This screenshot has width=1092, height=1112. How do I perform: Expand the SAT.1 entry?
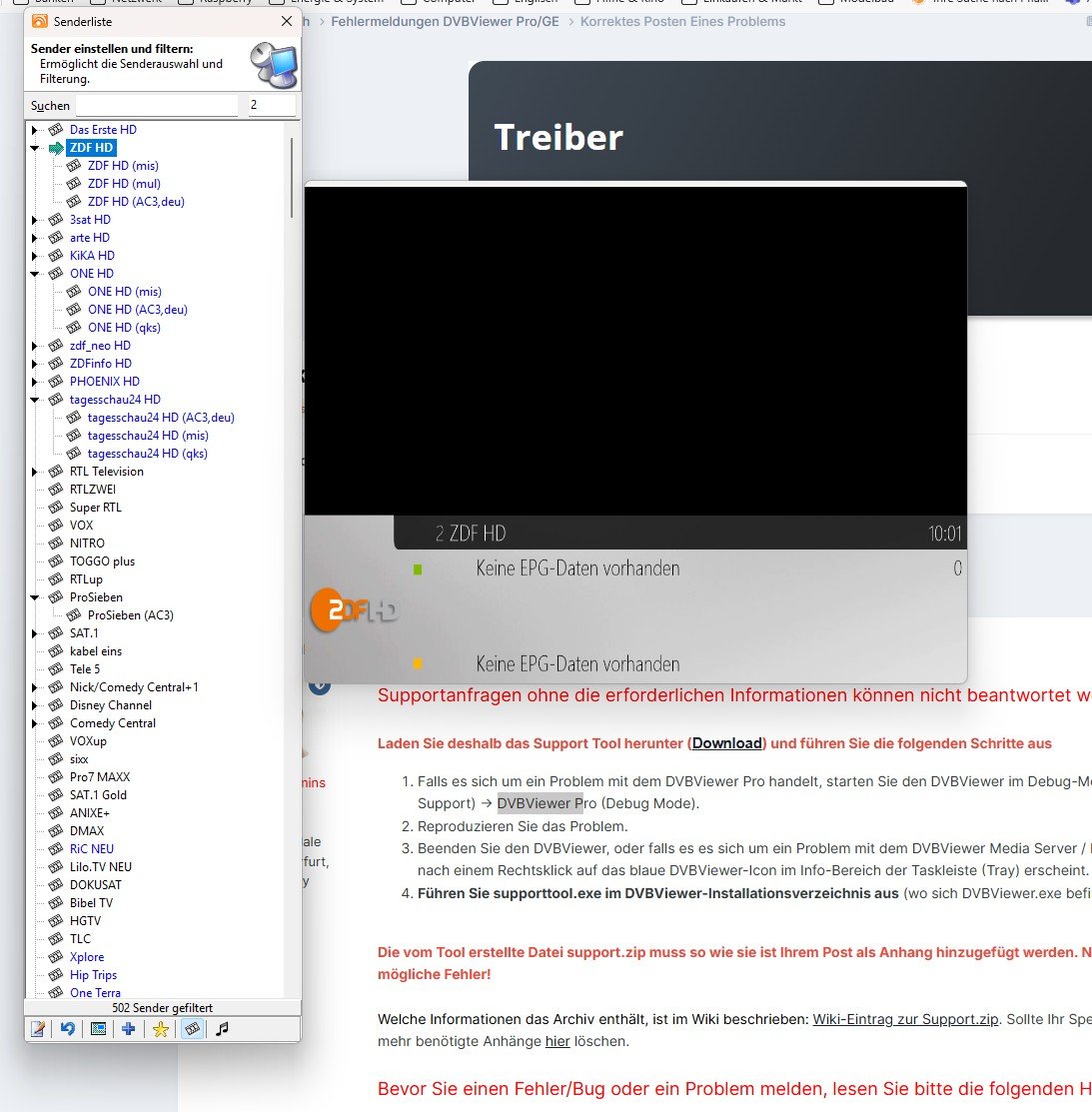click(x=34, y=633)
